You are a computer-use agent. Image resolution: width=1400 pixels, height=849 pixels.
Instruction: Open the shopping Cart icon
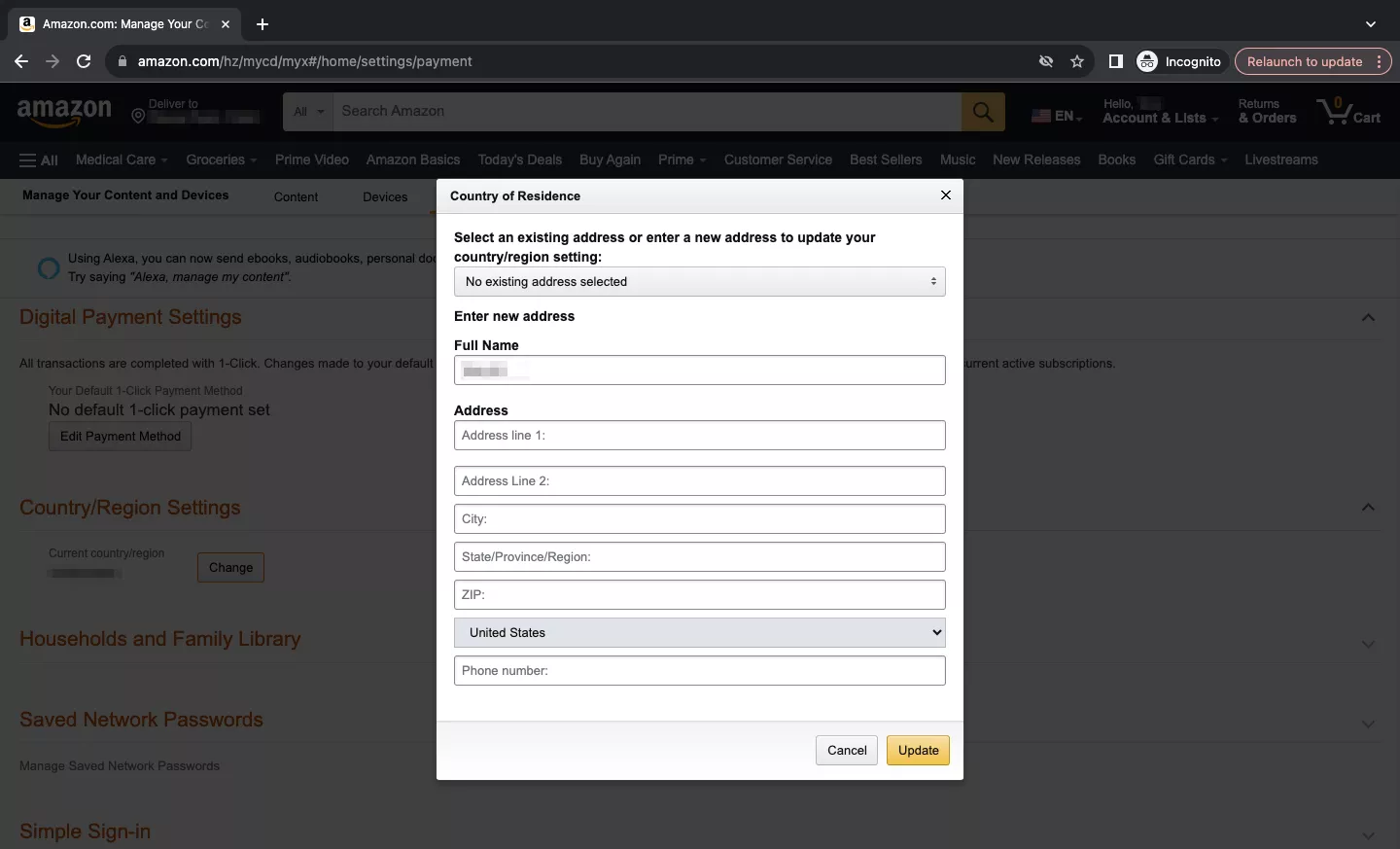tap(1348, 112)
